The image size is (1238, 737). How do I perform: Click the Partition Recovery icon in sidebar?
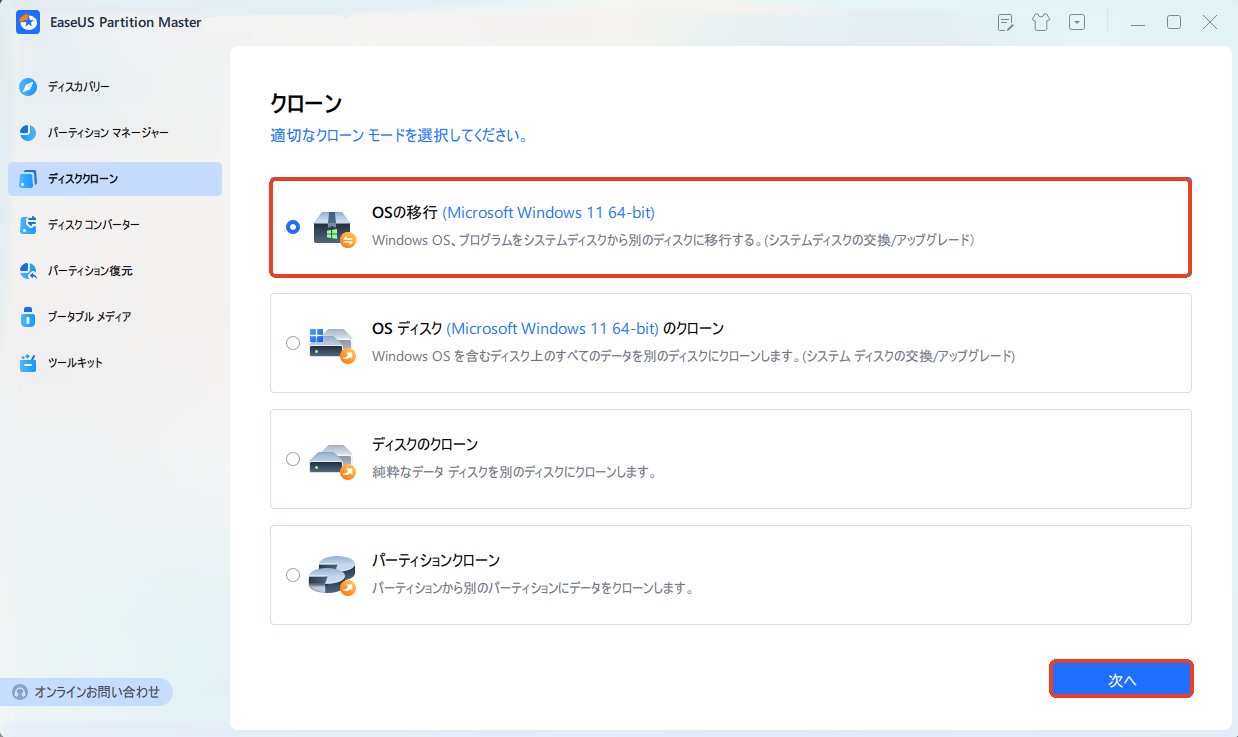pyautogui.click(x=28, y=271)
